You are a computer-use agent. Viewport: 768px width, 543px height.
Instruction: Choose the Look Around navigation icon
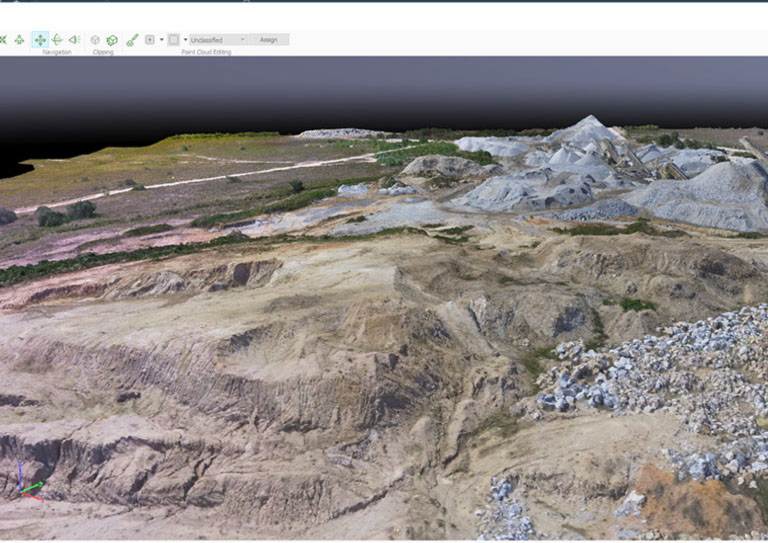click(74, 40)
